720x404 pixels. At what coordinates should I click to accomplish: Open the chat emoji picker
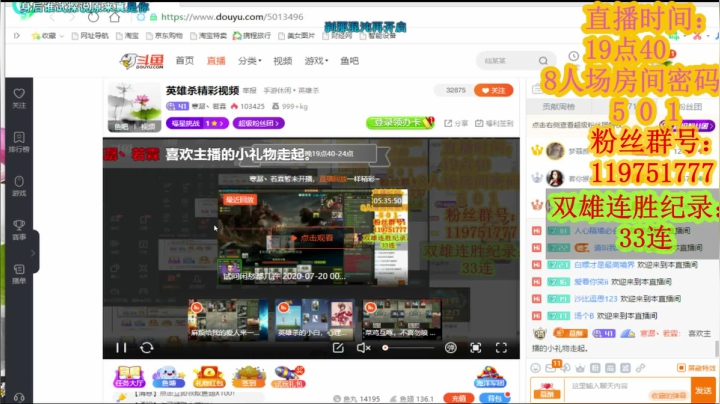click(x=535, y=368)
